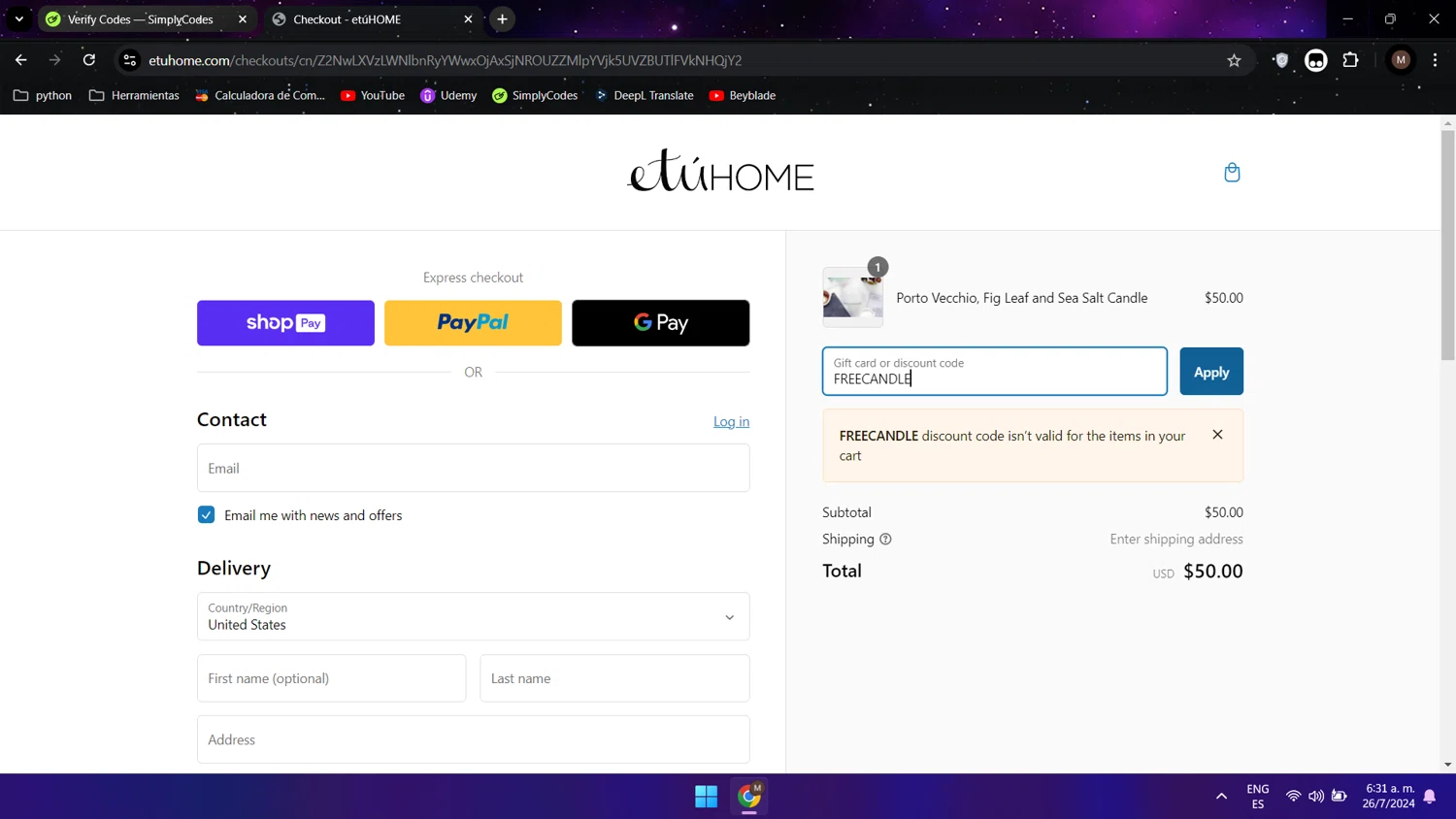The width and height of the screenshot is (1456, 819).
Task: Dismiss the FREECANDLE invalid code message
Action: [x=1217, y=435]
